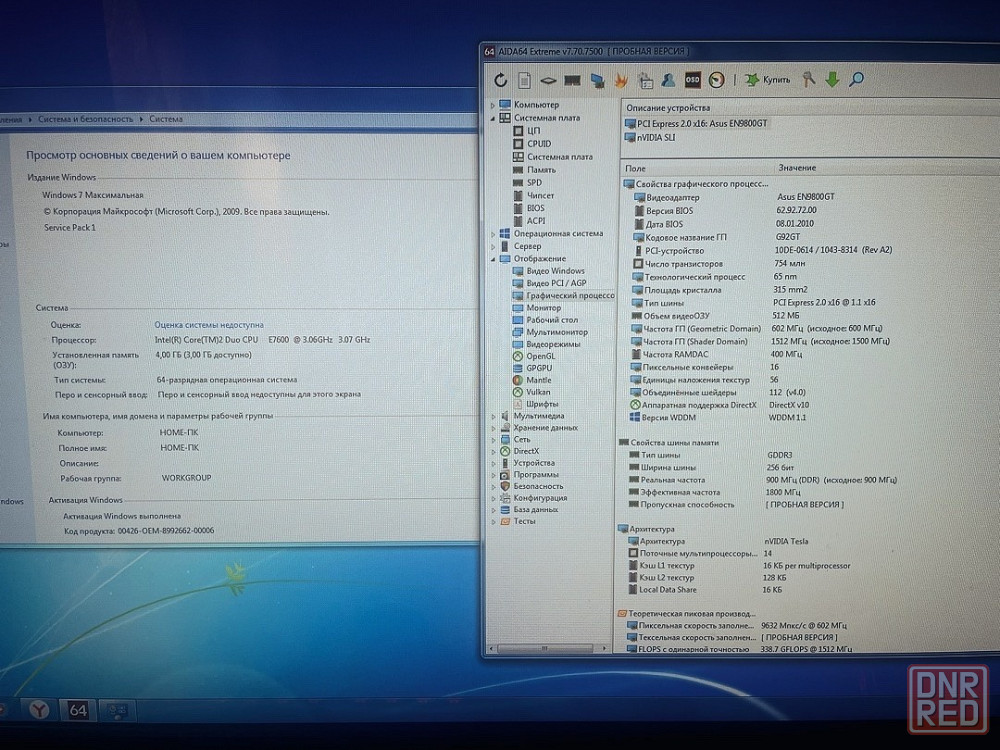Click the memory module icon in AIDA64 toolbar
This screenshot has height=750, width=1000.
point(573,80)
